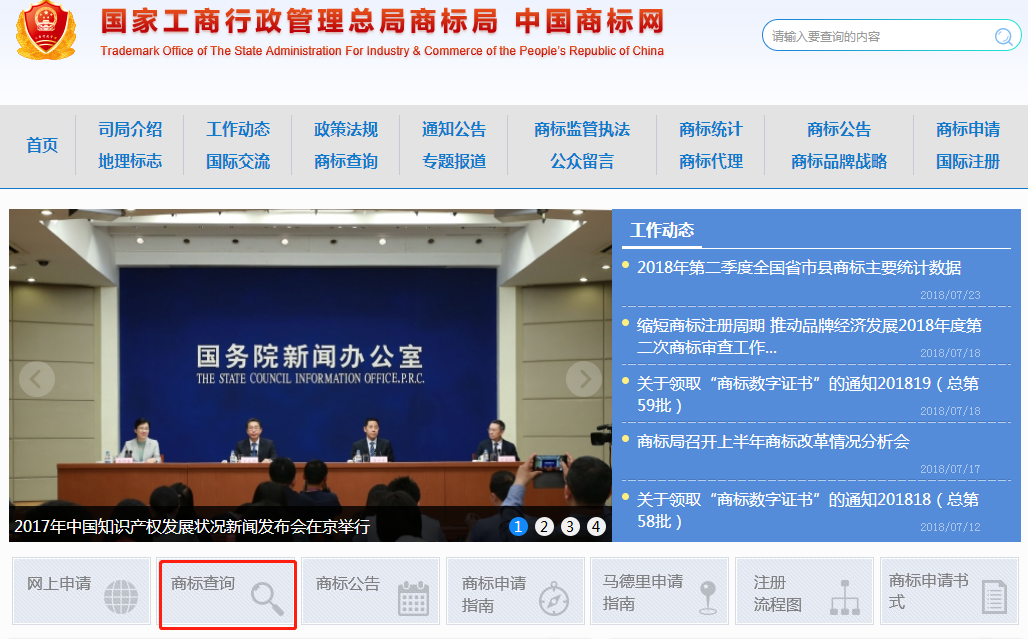
Task: Click the map pin icon for 马德里申请指南
Action: pos(708,596)
